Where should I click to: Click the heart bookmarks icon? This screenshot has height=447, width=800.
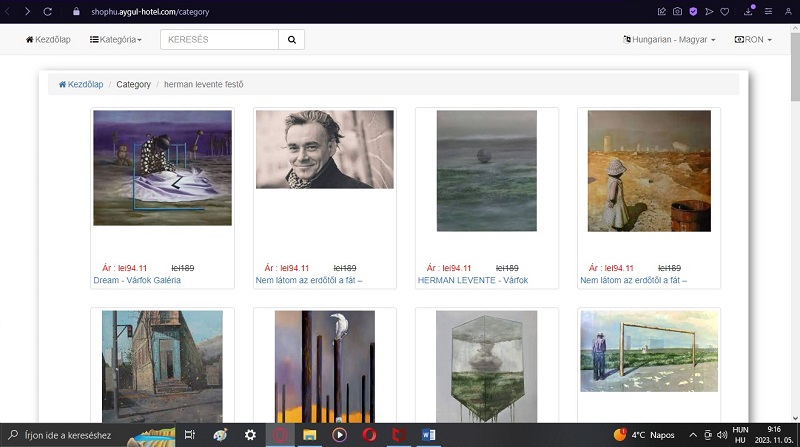724,11
